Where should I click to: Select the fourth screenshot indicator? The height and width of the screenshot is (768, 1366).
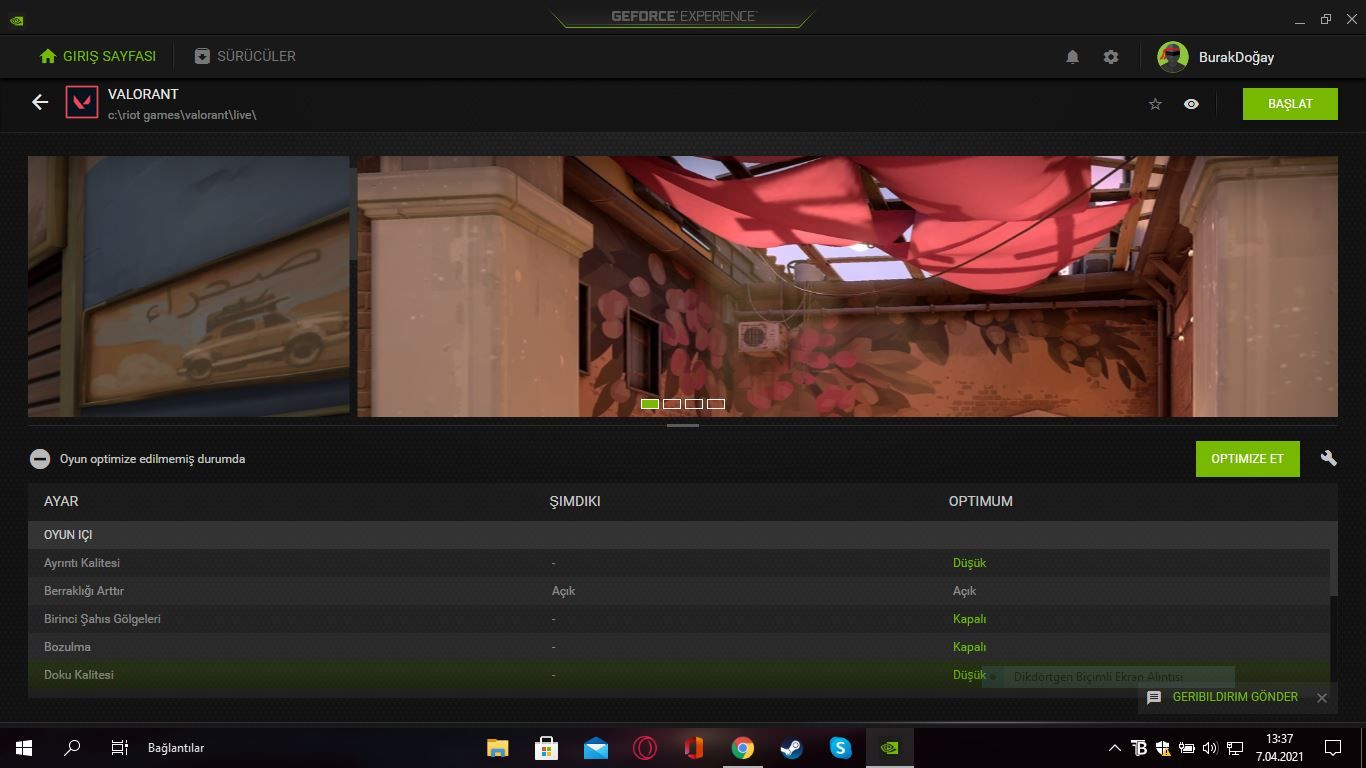click(716, 404)
